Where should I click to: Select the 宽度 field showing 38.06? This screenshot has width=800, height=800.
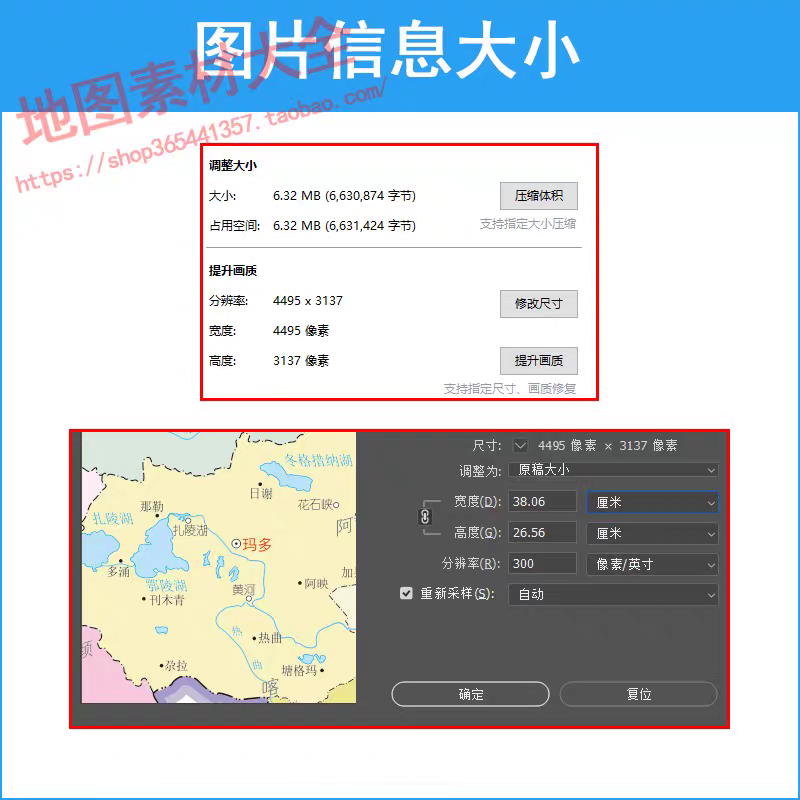[x=542, y=502]
